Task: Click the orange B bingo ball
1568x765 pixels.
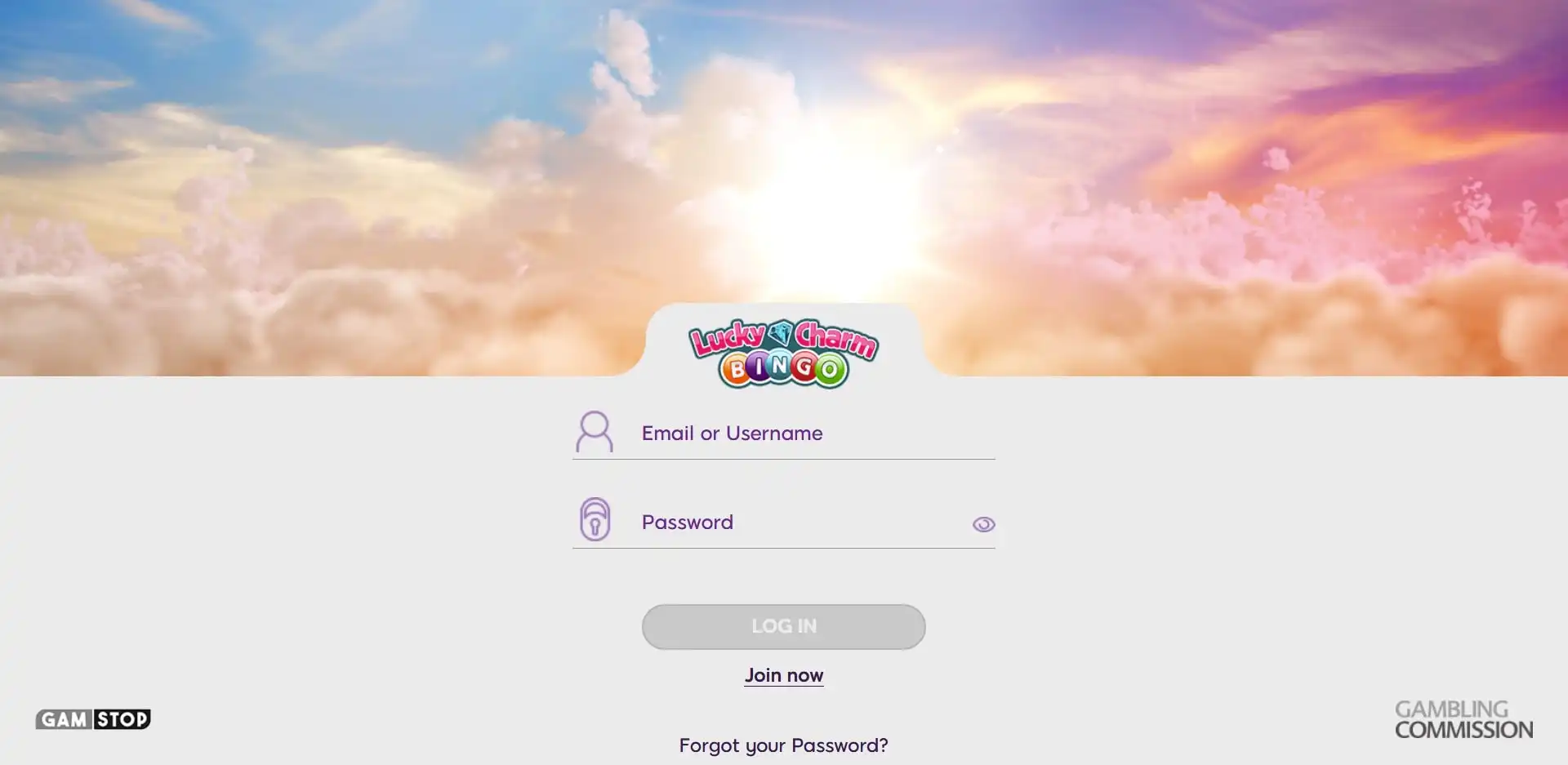Action: [737, 370]
